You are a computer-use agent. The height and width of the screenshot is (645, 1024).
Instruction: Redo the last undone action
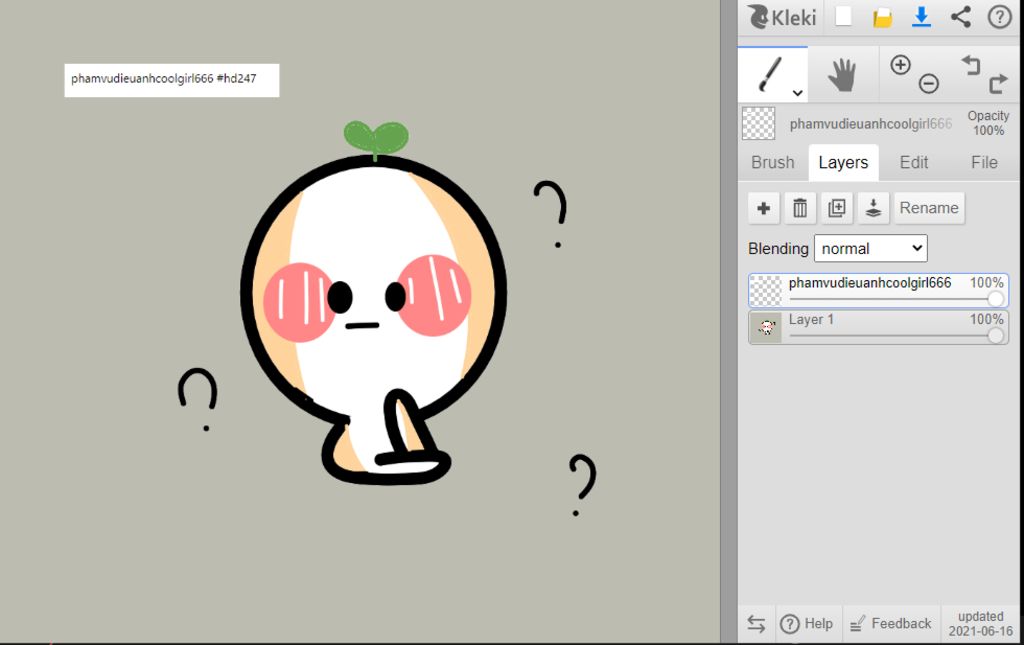(999, 84)
